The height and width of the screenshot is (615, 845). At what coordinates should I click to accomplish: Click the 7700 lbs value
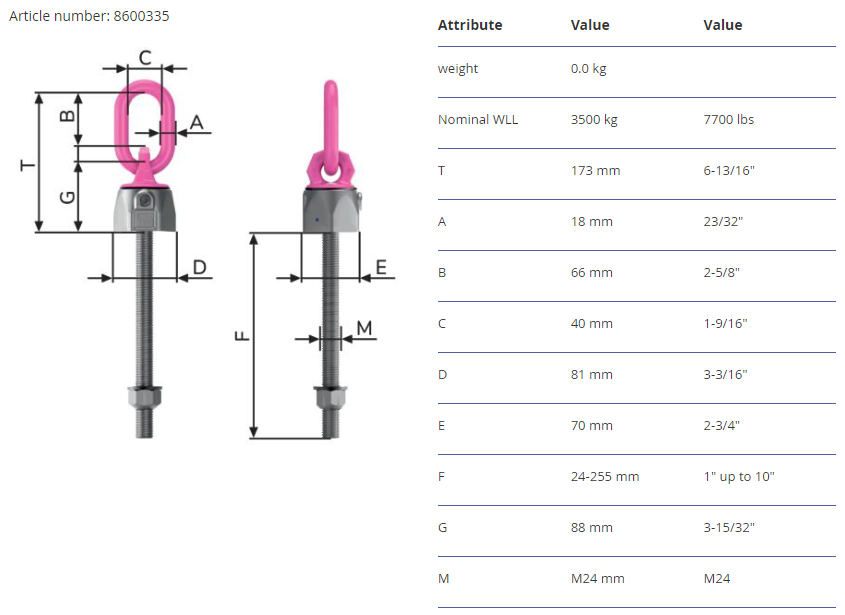click(729, 120)
